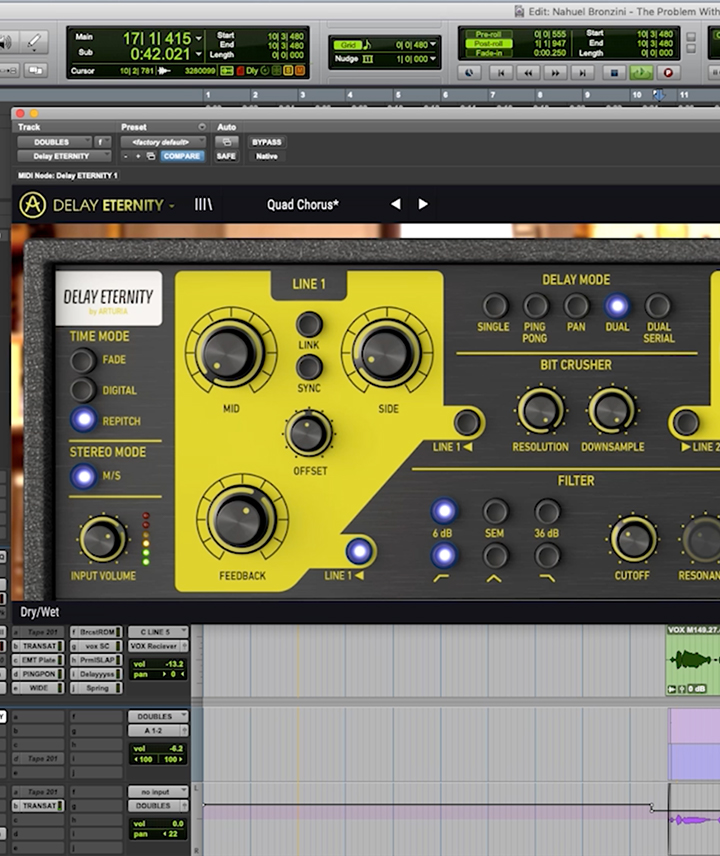Toggle the Bit Crusher LINE 2 routing button
This screenshot has width=720, height=856.
click(x=686, y=423)
